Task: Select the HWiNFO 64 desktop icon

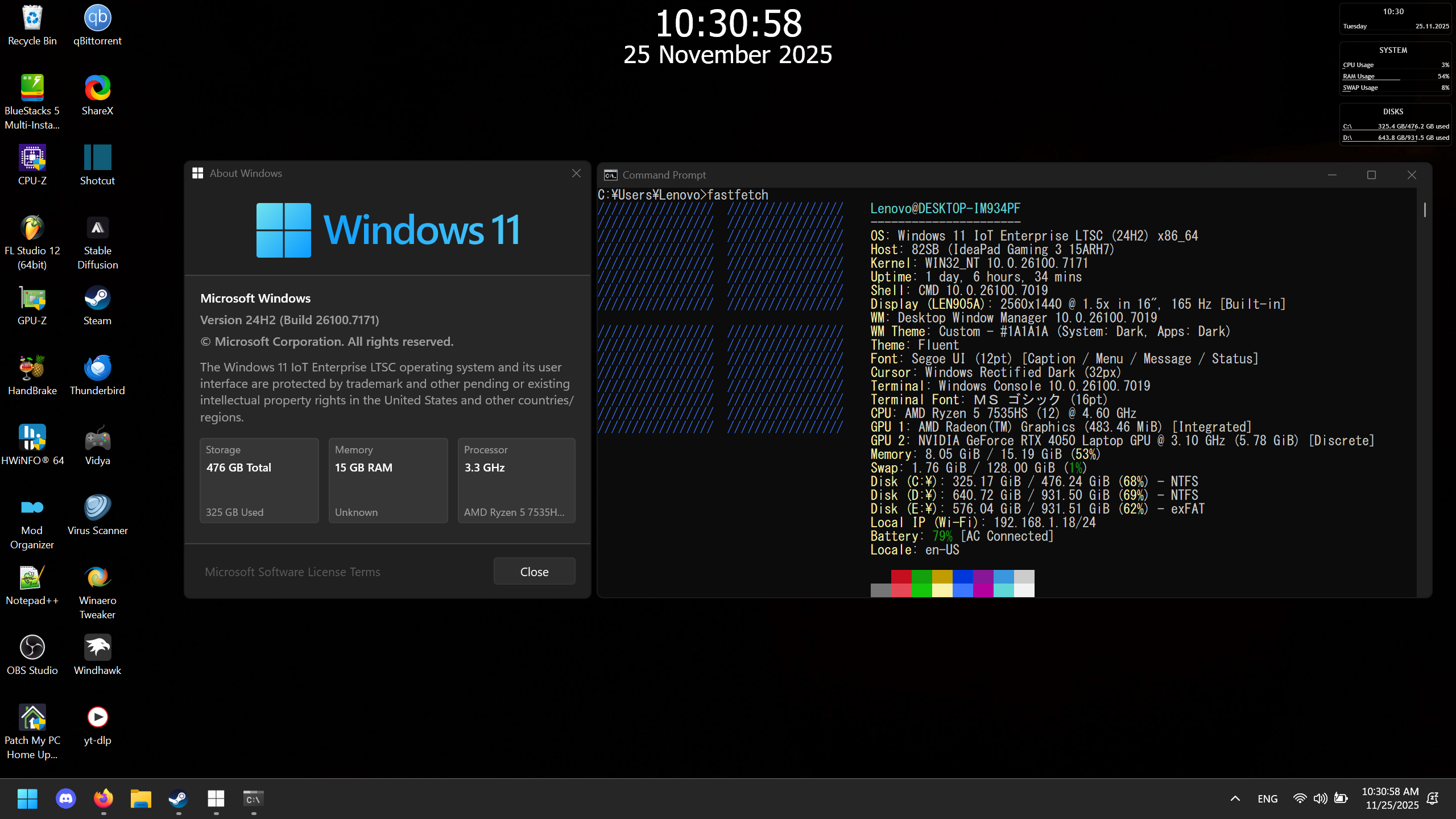Action: point(32,438)
